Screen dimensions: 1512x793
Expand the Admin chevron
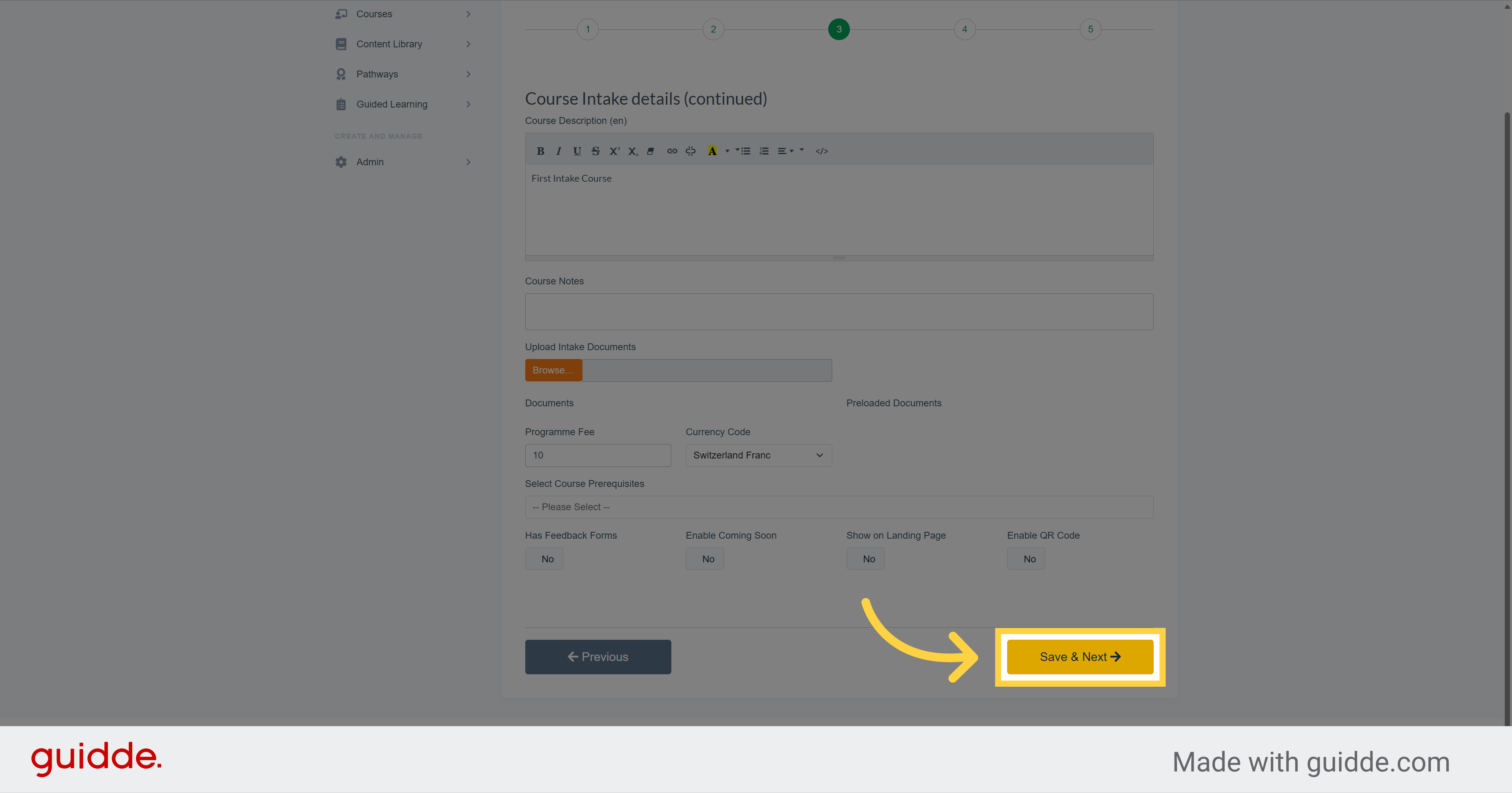(468, 162)
